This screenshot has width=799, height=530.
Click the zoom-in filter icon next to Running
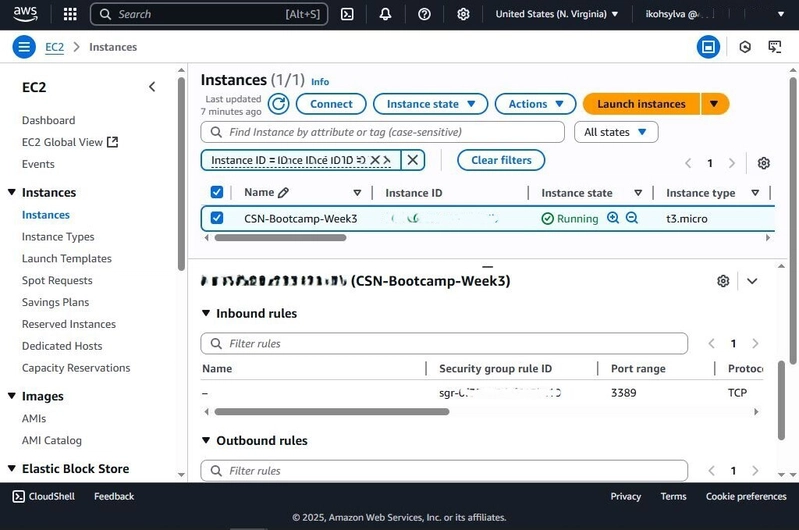[x=612, y=218]
